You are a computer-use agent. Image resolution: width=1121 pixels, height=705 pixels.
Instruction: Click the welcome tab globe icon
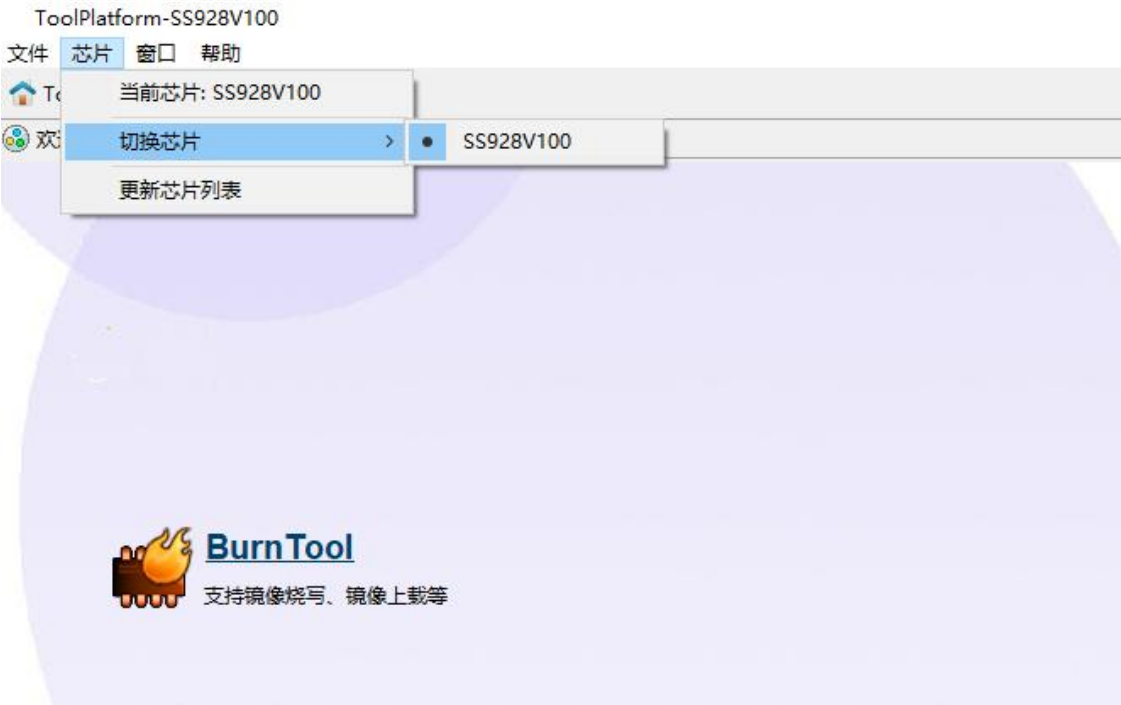tap(16, 139)
